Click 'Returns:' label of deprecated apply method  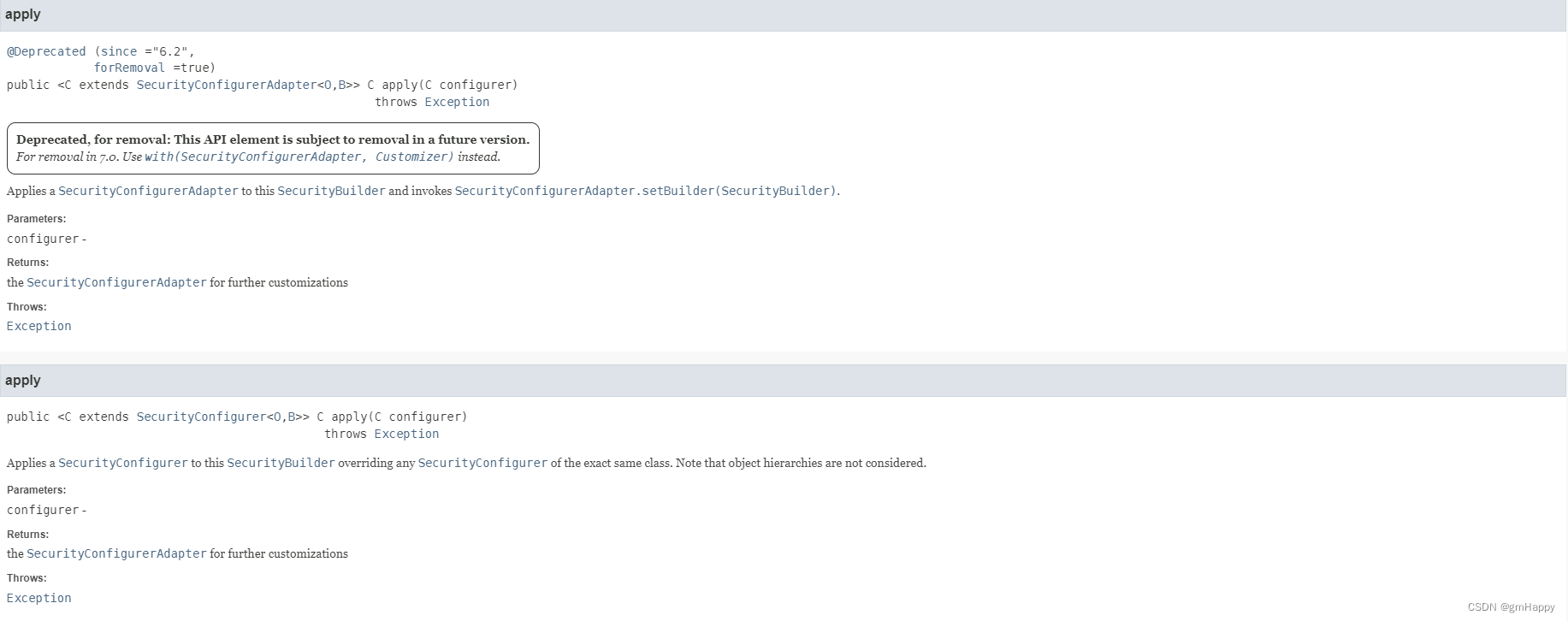pos(27,263)
